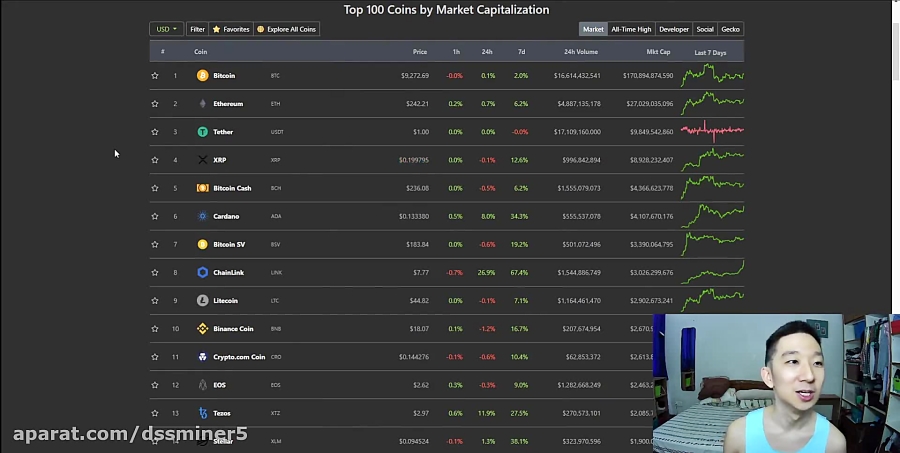Favorite Ethereum with its star toggle
The height and width of the screenshot is (453, 900).
pos(154,103)
